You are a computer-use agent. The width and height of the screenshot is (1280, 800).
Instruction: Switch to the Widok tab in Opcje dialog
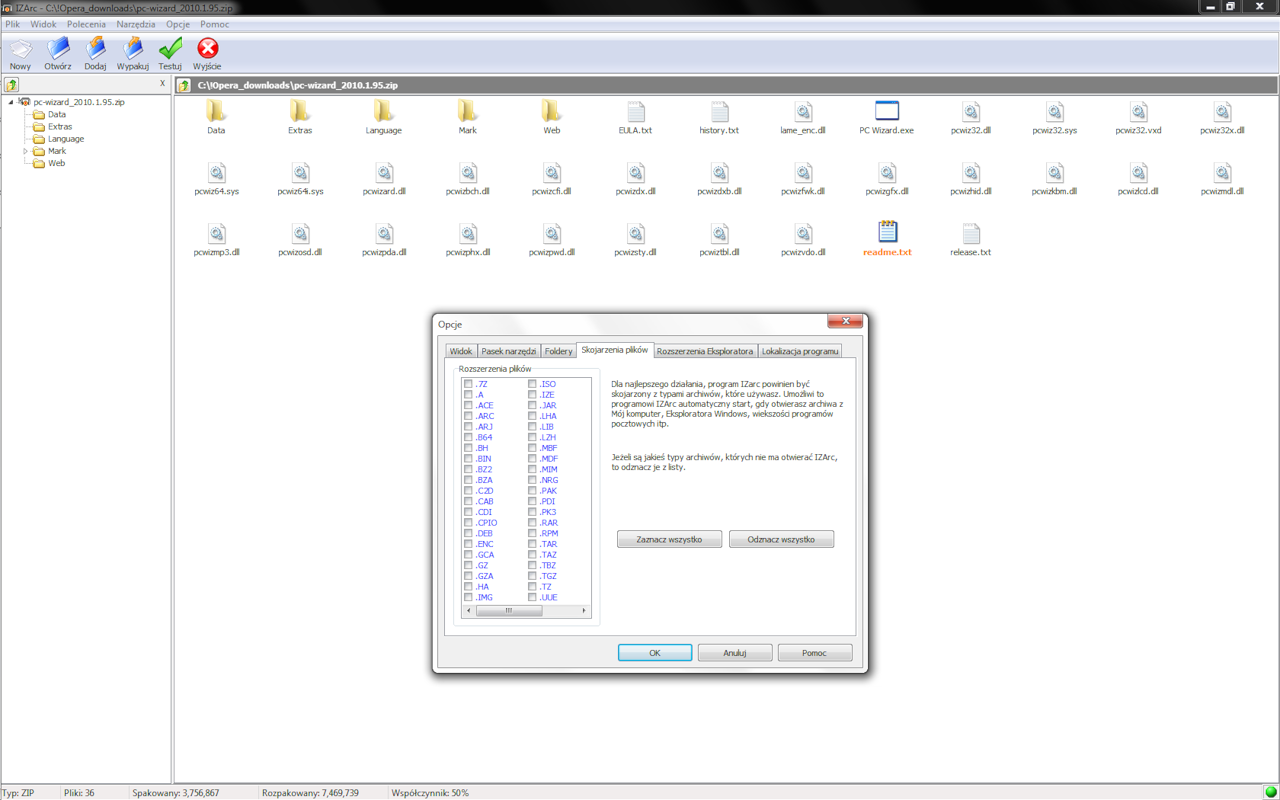(x=461, y=351)
